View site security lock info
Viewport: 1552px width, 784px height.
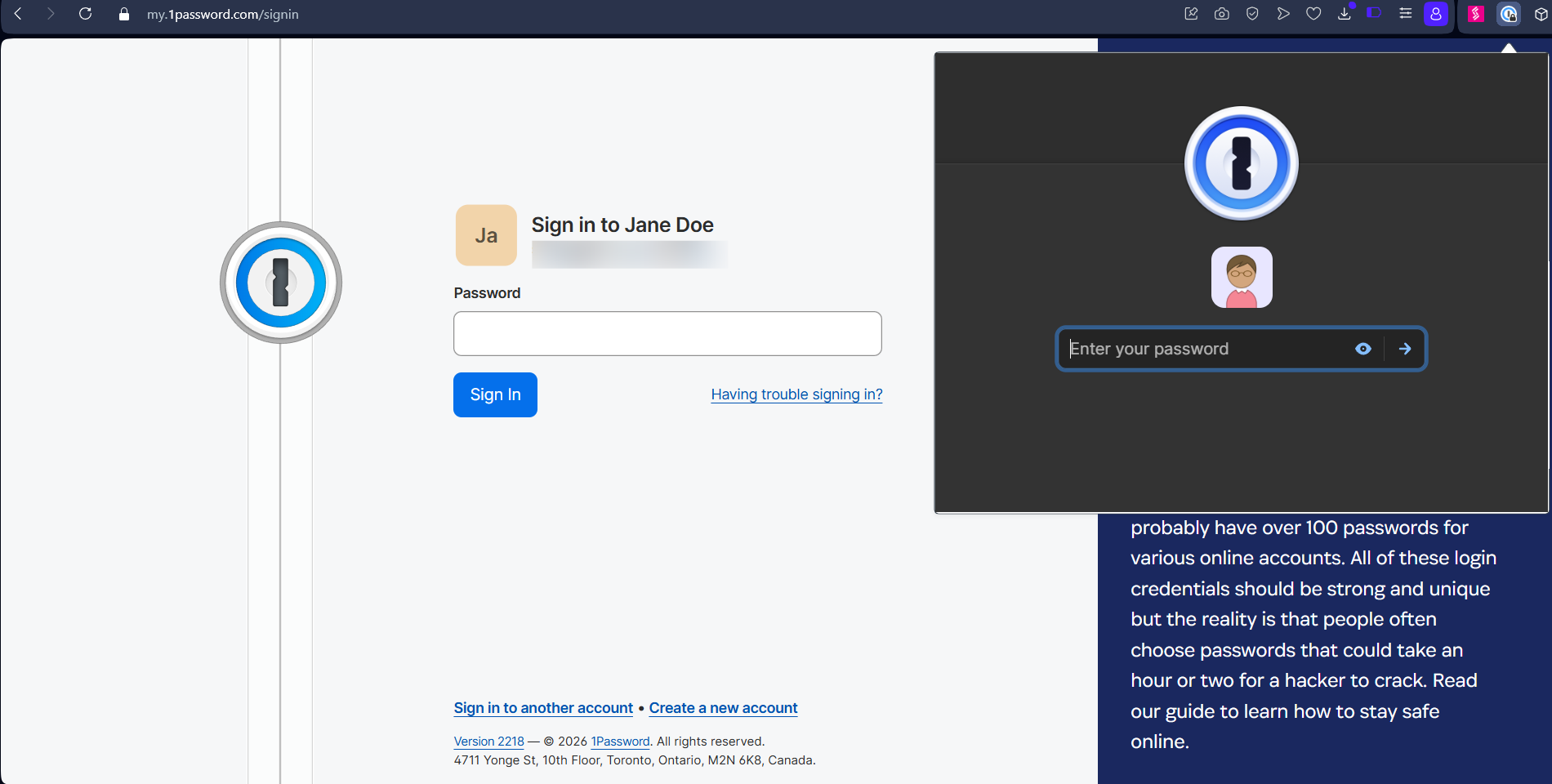pyautogui.click(x=124, y=14)
